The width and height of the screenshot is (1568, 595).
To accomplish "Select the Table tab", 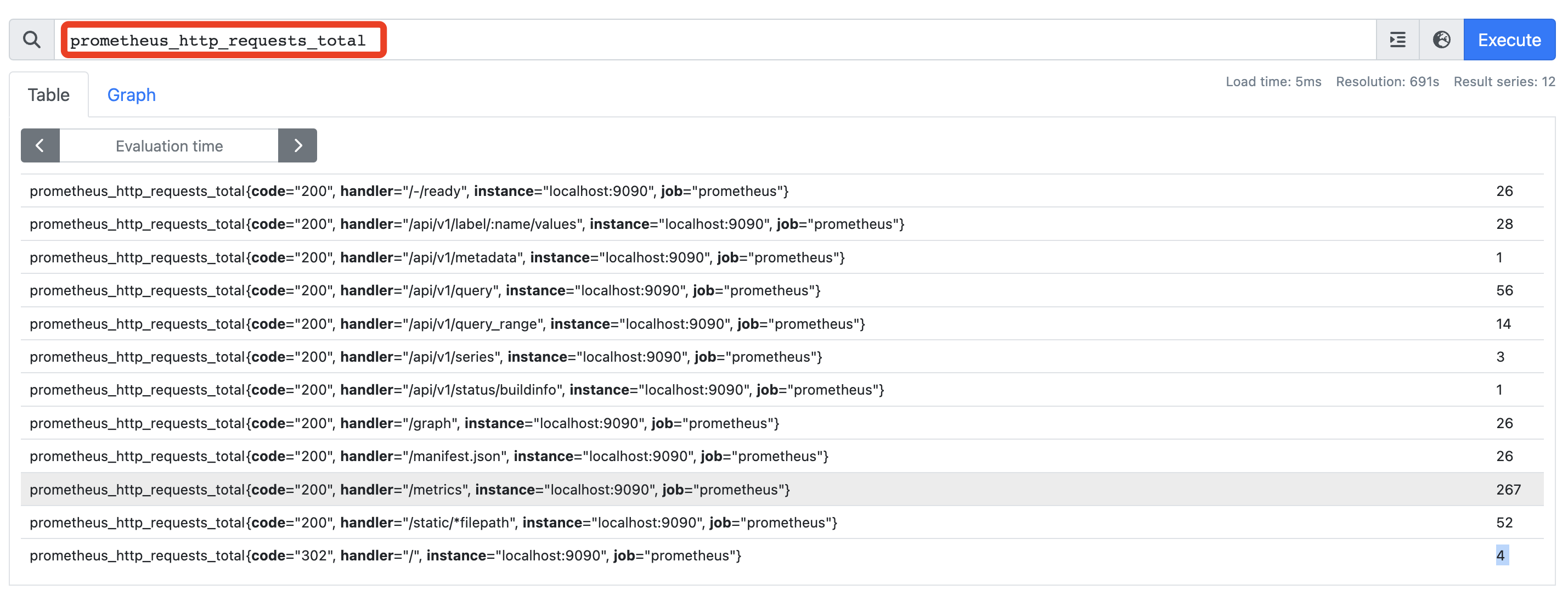I will coord(49,95).
